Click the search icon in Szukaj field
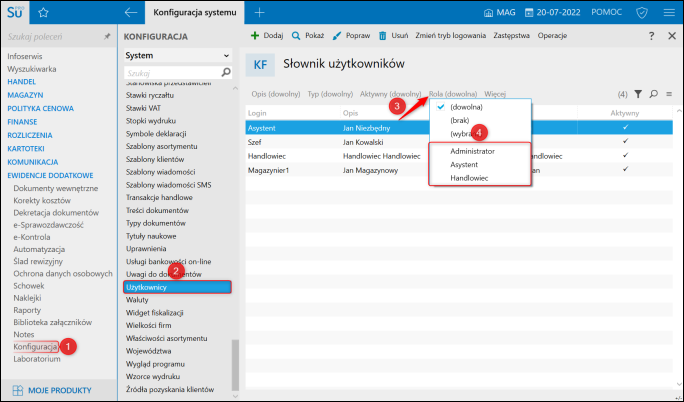Image resolution: width=684 pixels, height=402 pixels. [x=226, y=72]
